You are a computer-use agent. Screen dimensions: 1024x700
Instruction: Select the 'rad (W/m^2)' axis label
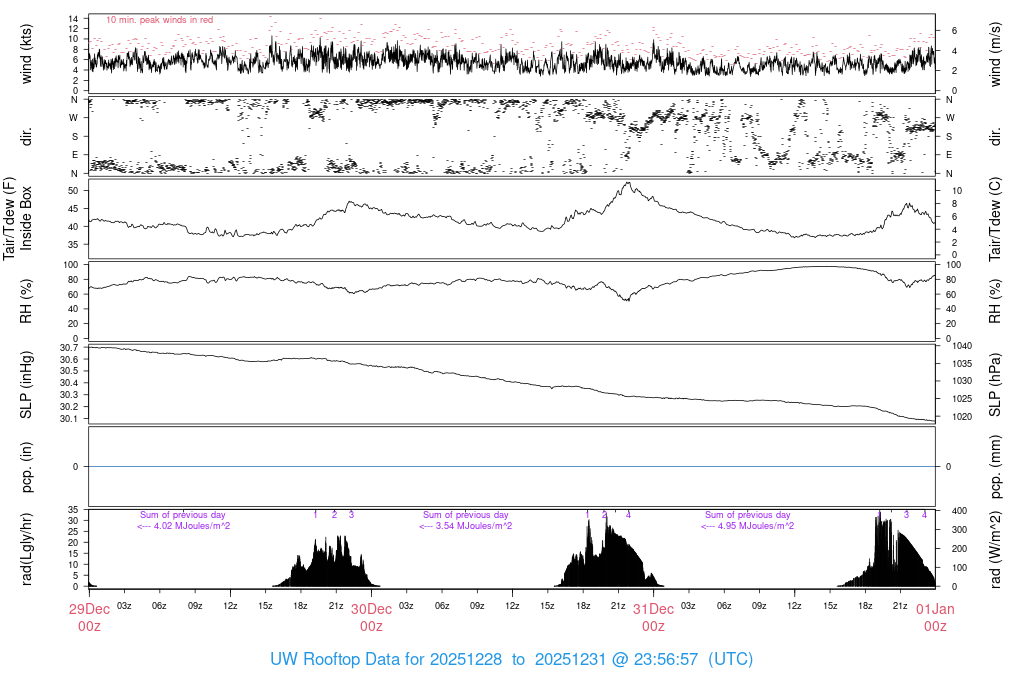coord(995,549)
